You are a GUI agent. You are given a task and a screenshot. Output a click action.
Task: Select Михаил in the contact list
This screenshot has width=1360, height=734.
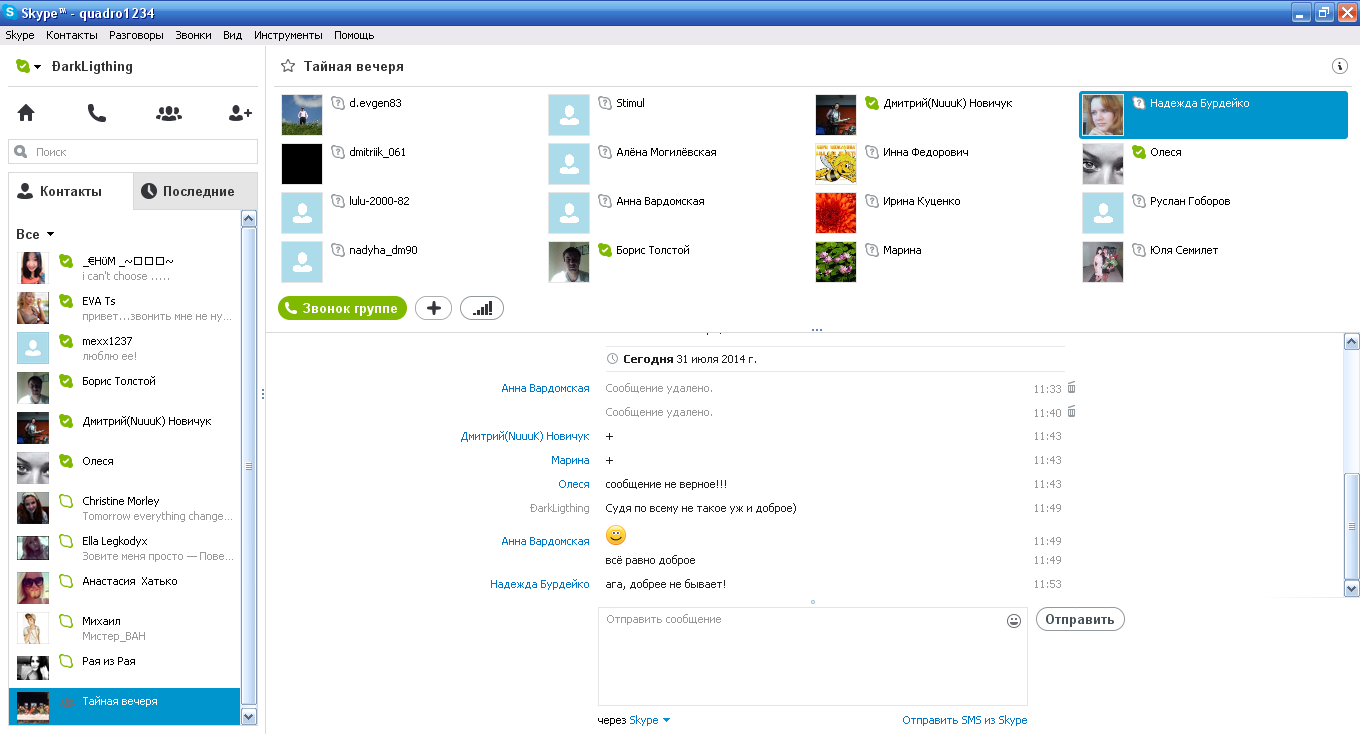(x=125, y=628)
